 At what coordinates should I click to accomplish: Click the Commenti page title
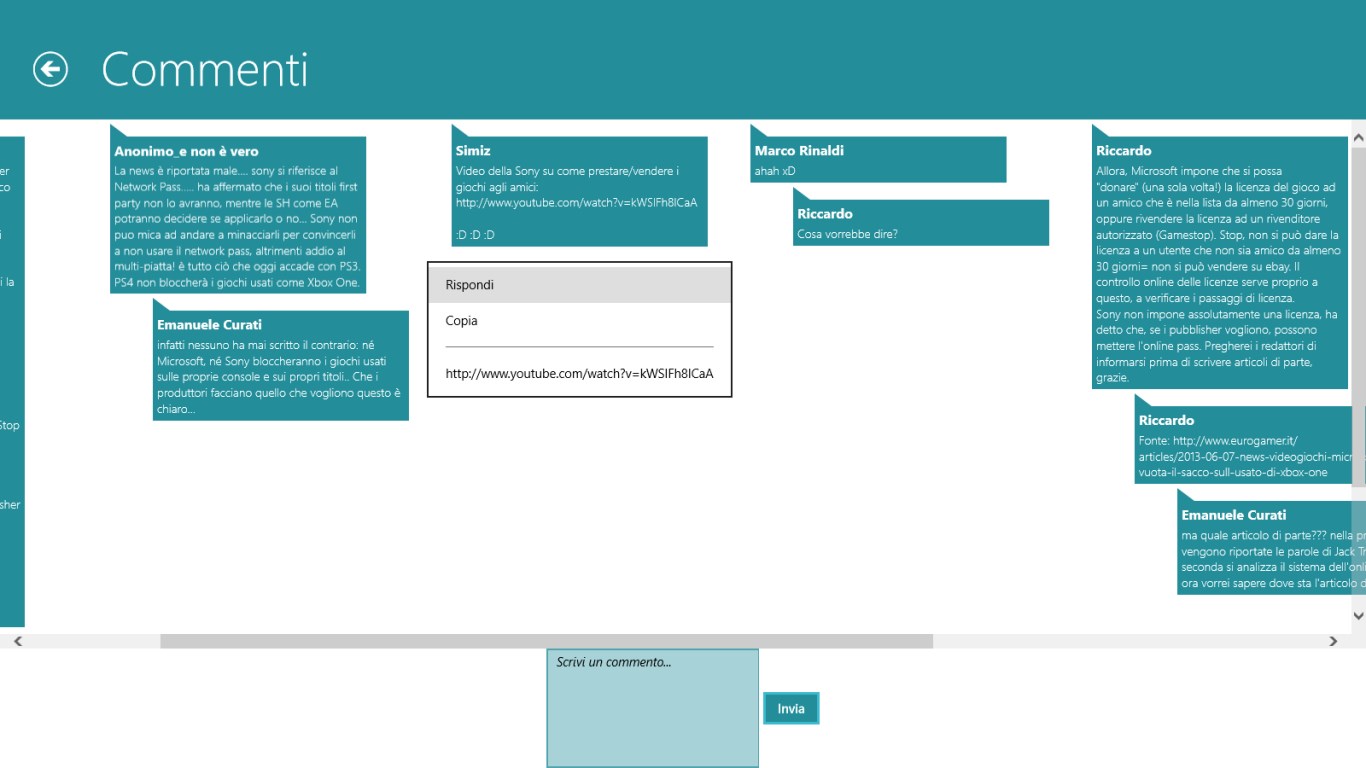[205, 70]
